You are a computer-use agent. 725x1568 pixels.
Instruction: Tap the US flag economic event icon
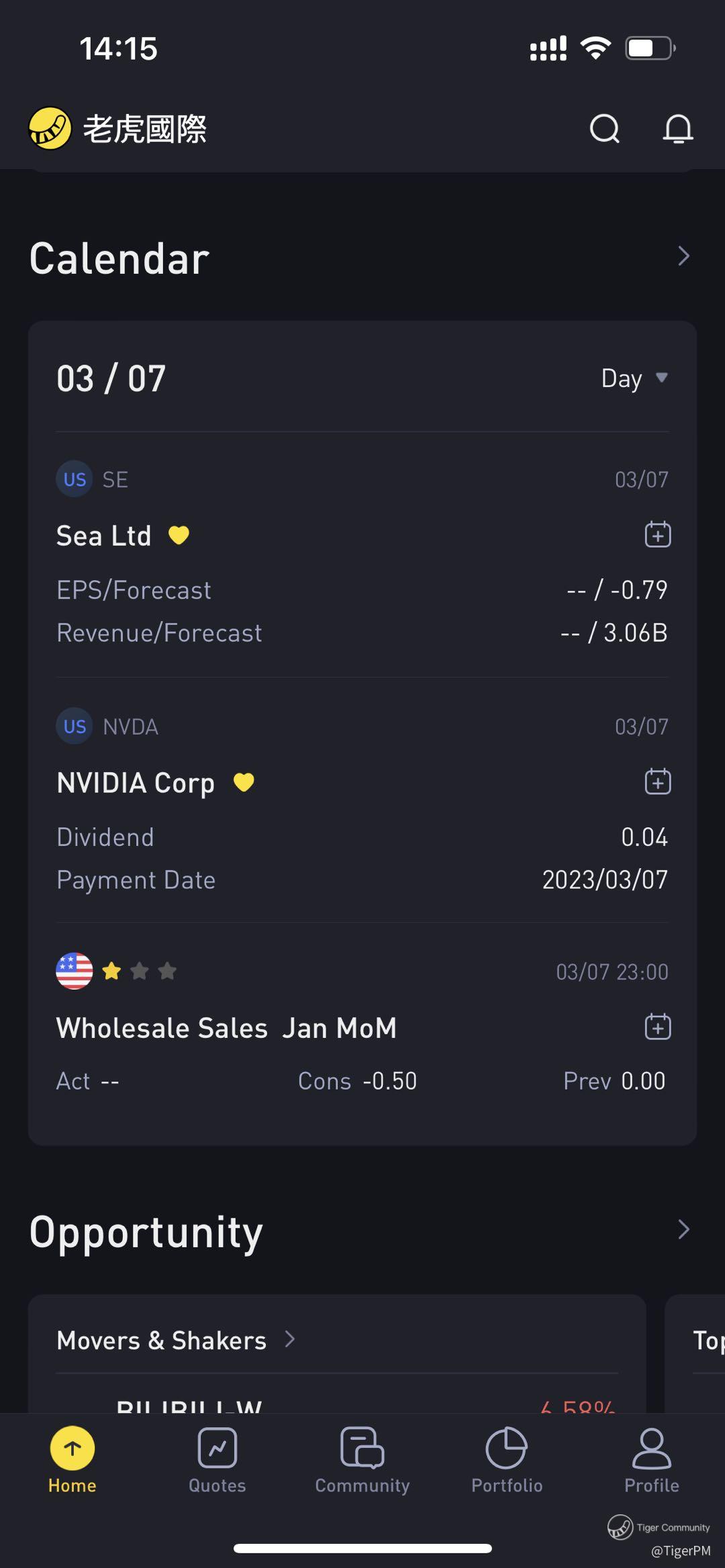[74, 971]
